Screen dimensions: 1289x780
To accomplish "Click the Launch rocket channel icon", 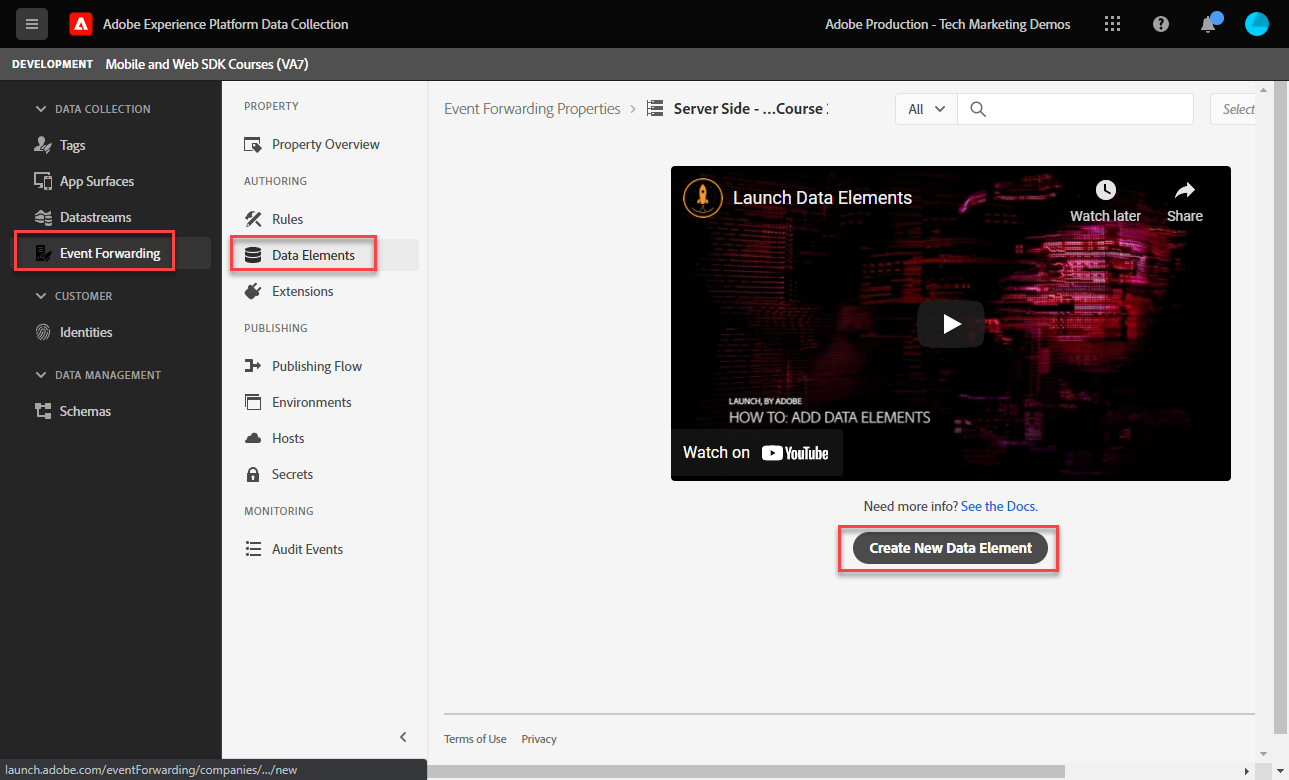I will (x=703, y=197).
